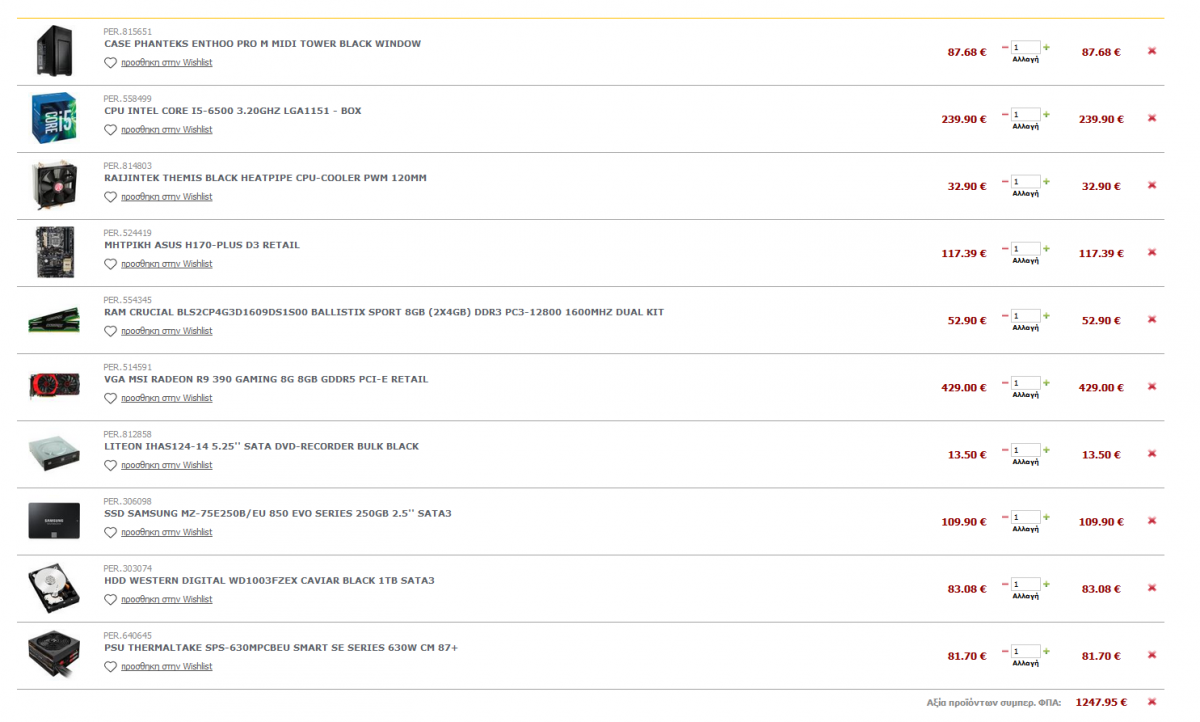This screenshot has height=722, width=1200.
Task: Open MSI Radeon graphics card thumbnail
Action: [53, 386]
